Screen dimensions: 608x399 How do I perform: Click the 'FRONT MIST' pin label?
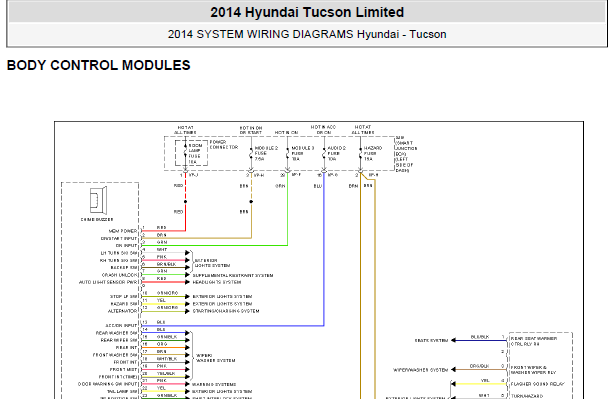pyautogui.click(x=123, y=370)
